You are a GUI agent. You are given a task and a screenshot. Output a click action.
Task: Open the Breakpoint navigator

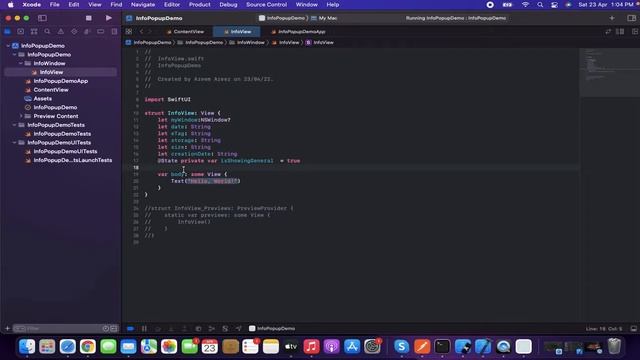coord(100,31)
